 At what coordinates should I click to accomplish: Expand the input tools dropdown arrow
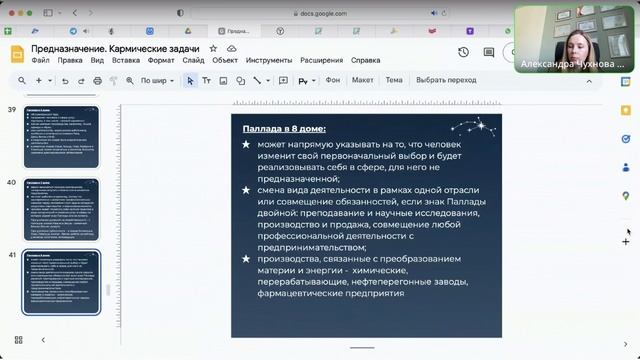313,81
